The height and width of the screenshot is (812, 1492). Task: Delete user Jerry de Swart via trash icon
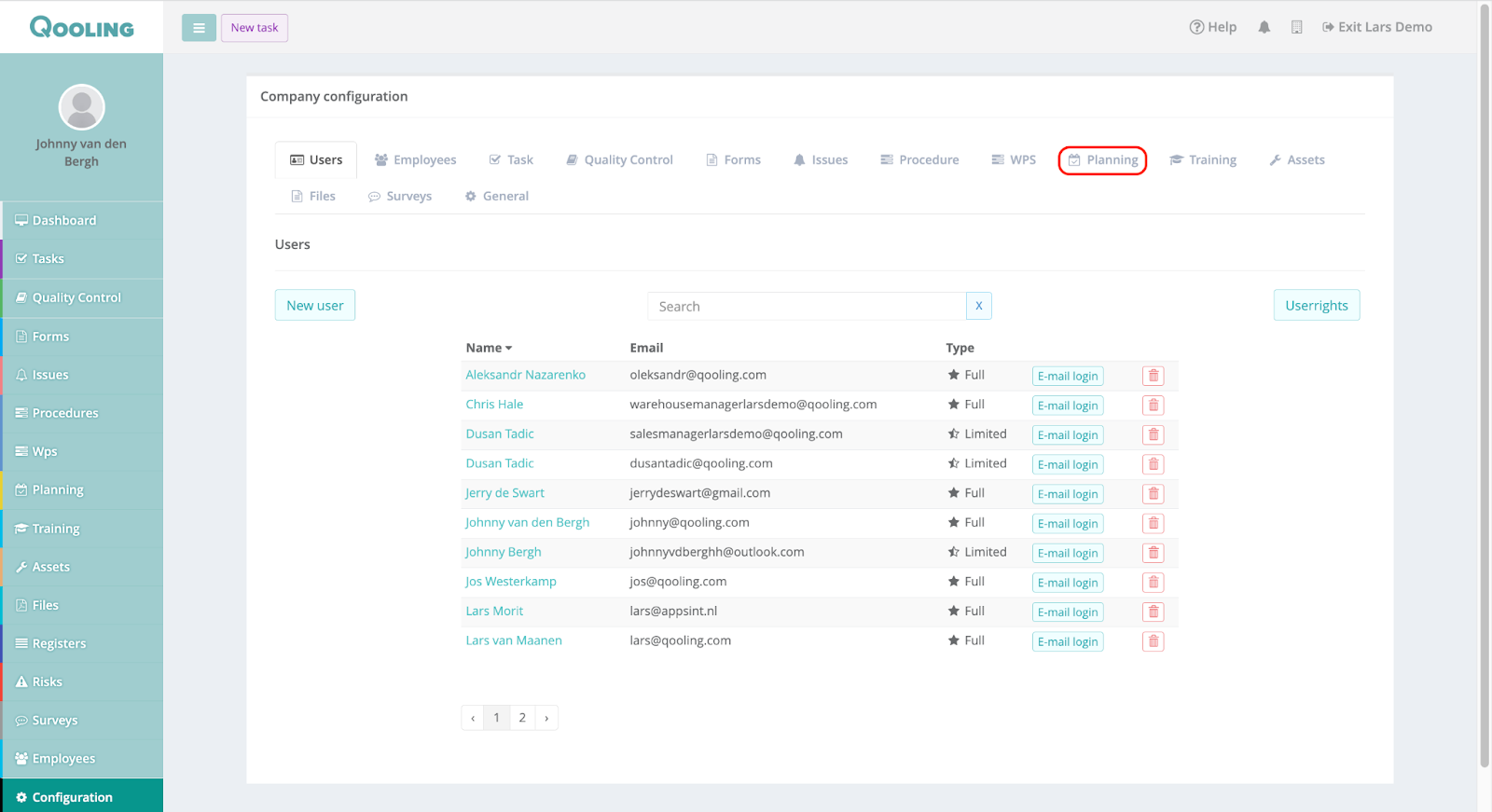click(x=1154, y=494)
